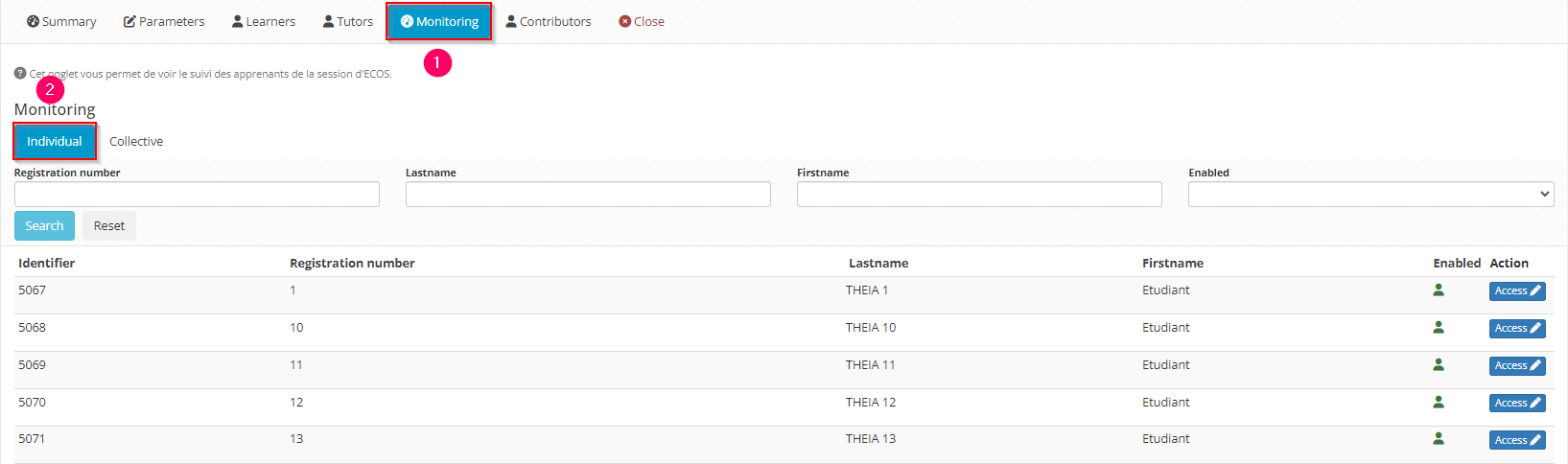Image resolution: width=1568 pixels, height=464 pixels.
Task: Click into the Lastname search field
Action: pyautogui.click(x=588, y=195)
